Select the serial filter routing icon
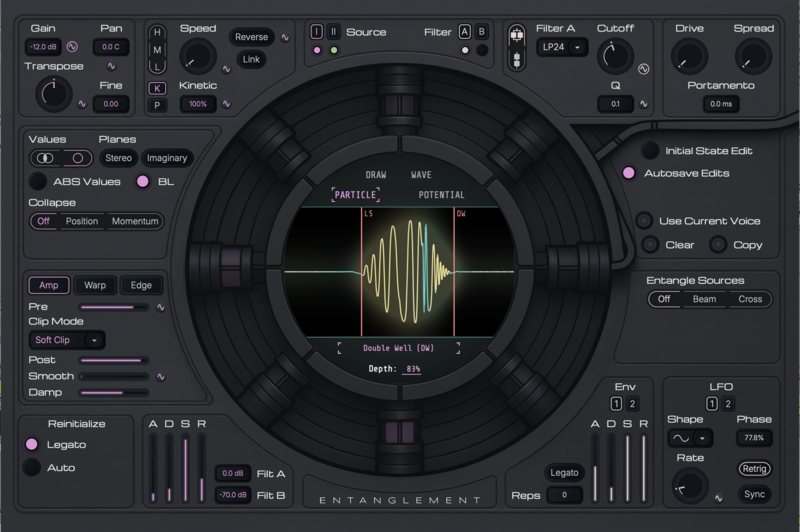This screenshot has width=800, height=532. [x=517, y=59]
